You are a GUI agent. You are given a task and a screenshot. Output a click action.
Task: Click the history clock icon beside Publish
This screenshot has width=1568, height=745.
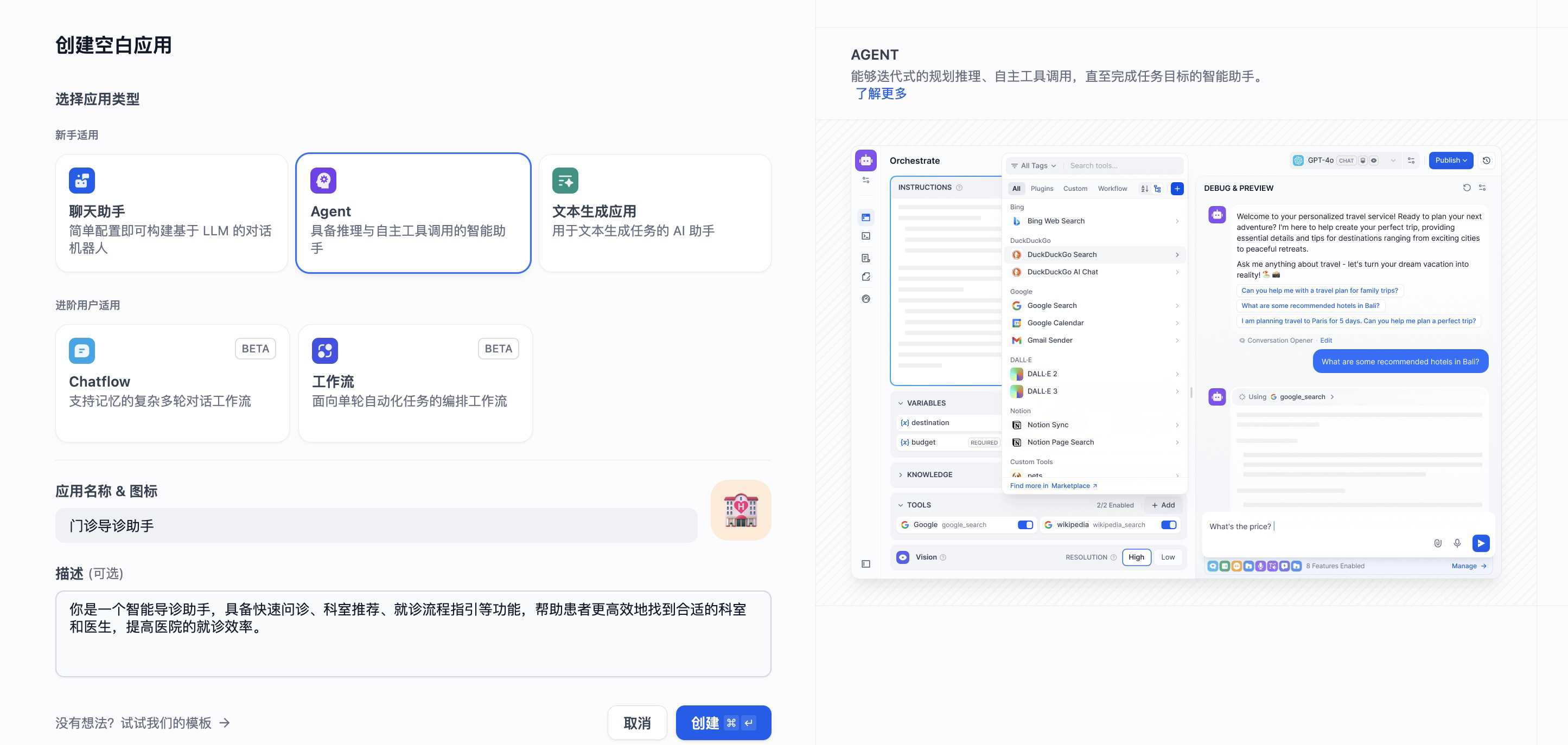click(1487, 160)
